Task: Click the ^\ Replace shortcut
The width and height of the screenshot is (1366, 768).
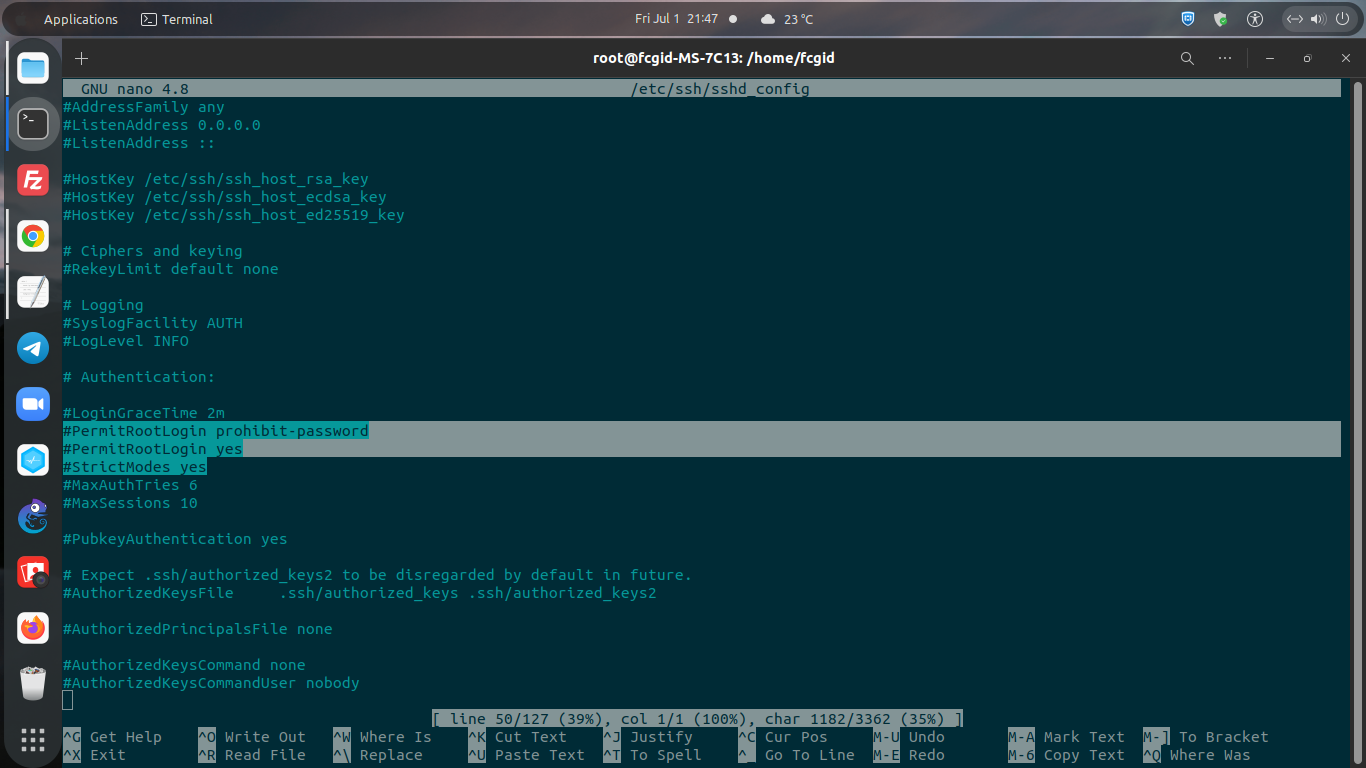Action: pos(378,755)
